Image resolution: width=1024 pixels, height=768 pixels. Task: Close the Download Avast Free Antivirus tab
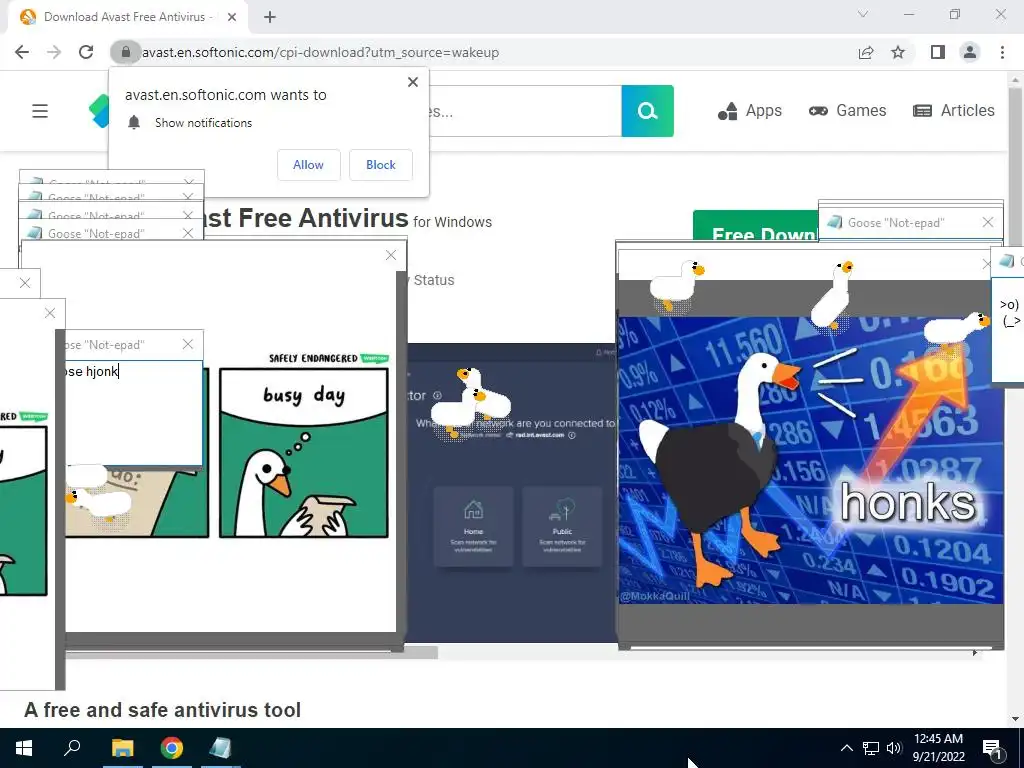click(x=232, y=17)
